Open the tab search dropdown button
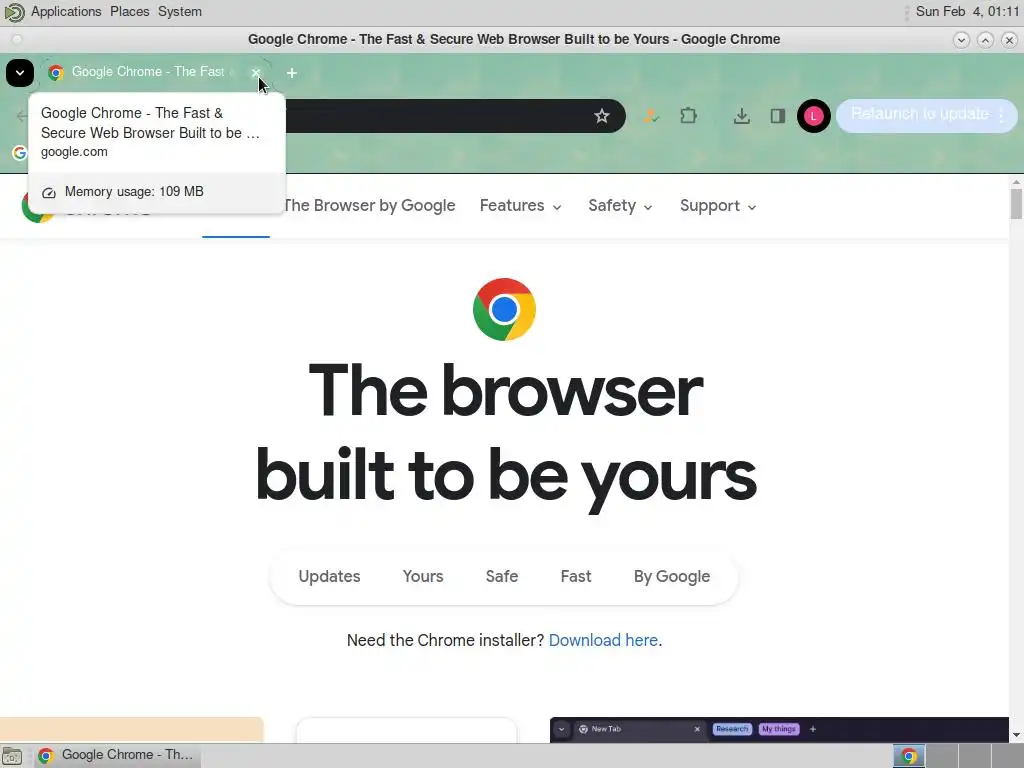Image resolution: width=1024 pixels, height=768 pixels. [20, 72]
